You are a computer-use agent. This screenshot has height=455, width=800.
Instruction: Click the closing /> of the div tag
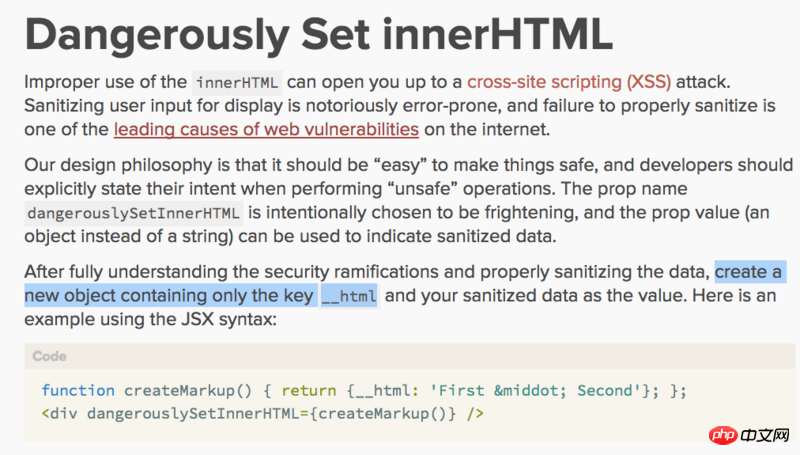[475, 412]
